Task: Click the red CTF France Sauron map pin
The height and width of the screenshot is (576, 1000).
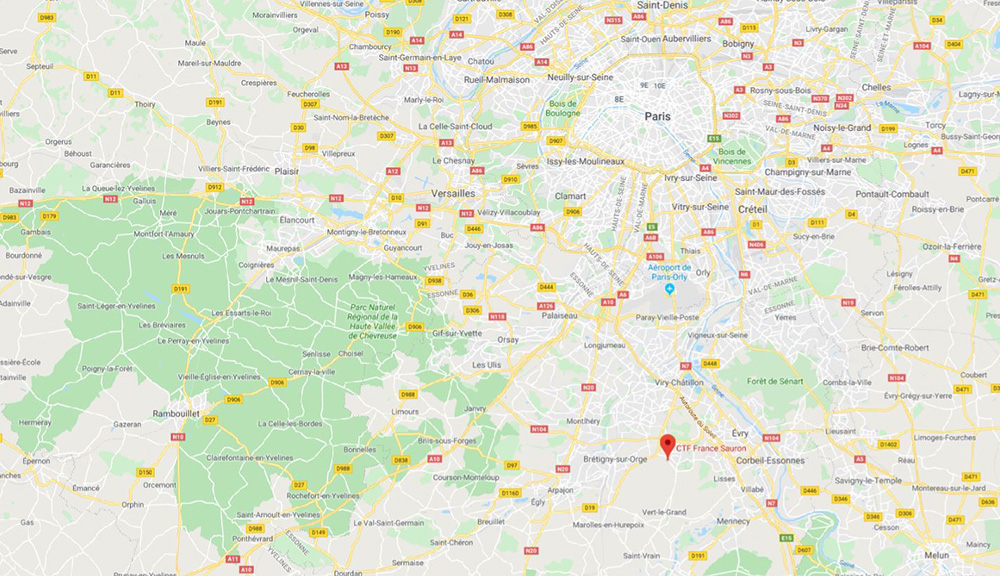Action: [667, 447]
